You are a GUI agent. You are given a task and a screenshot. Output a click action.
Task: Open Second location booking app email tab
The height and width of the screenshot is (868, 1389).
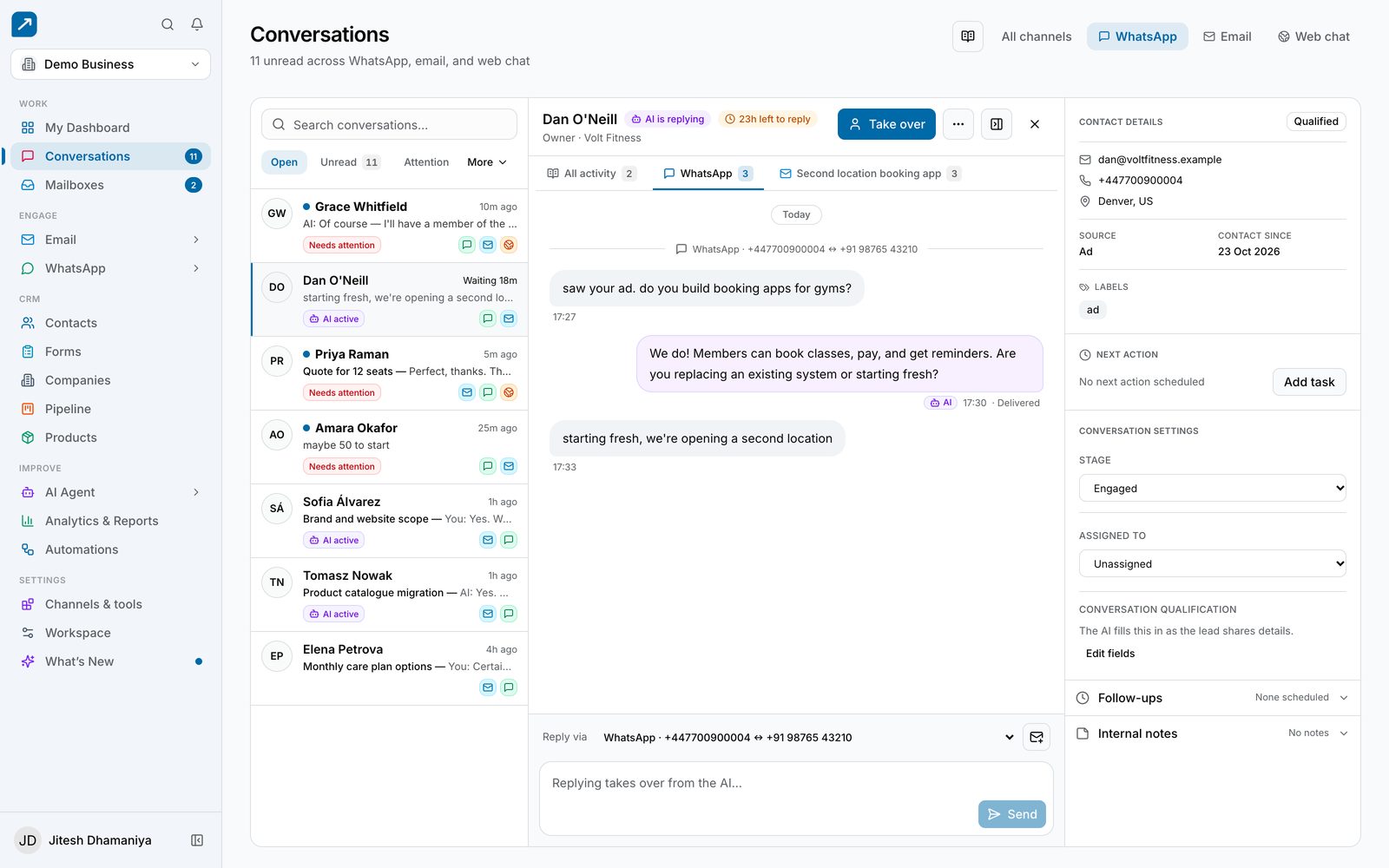point(870,174)
